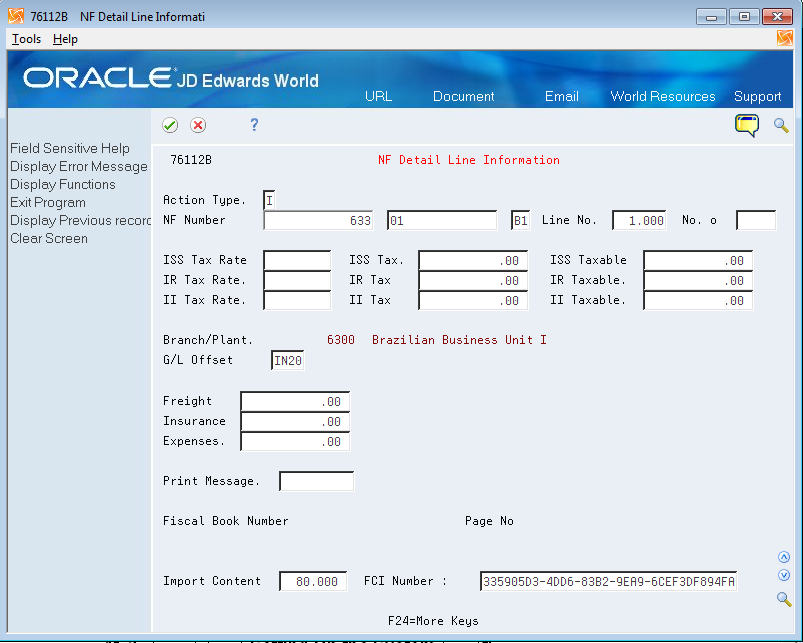This screenshot has height=643, width=803.
Task: Click the Insurance amount field
Action: 295,421
